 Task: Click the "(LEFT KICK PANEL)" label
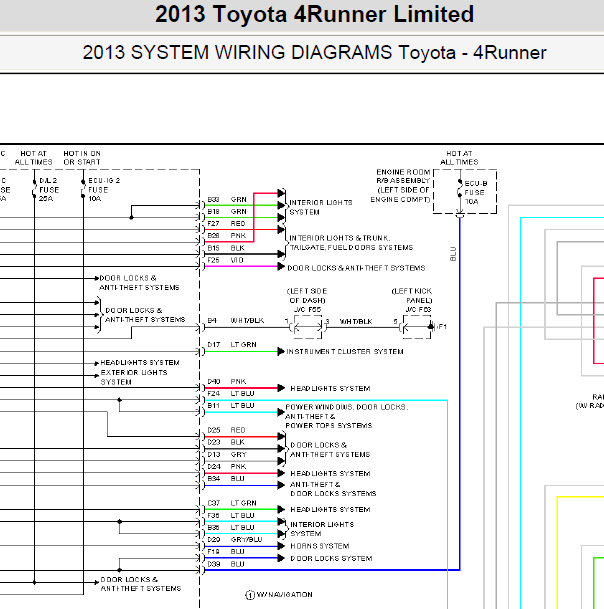coord(412,296)
